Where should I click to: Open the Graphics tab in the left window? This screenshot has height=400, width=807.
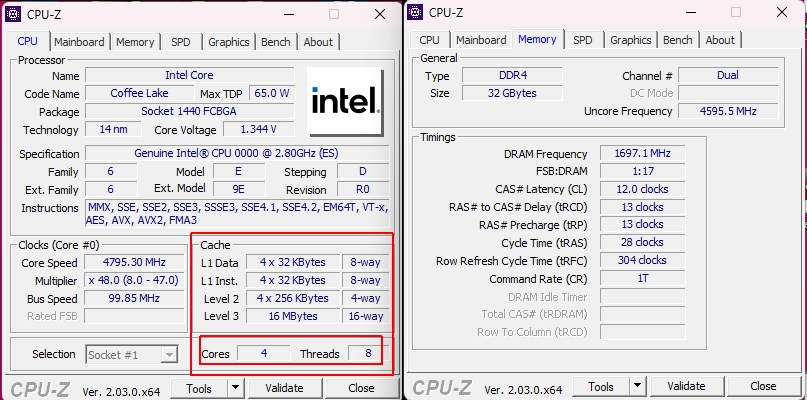[229, 42]
